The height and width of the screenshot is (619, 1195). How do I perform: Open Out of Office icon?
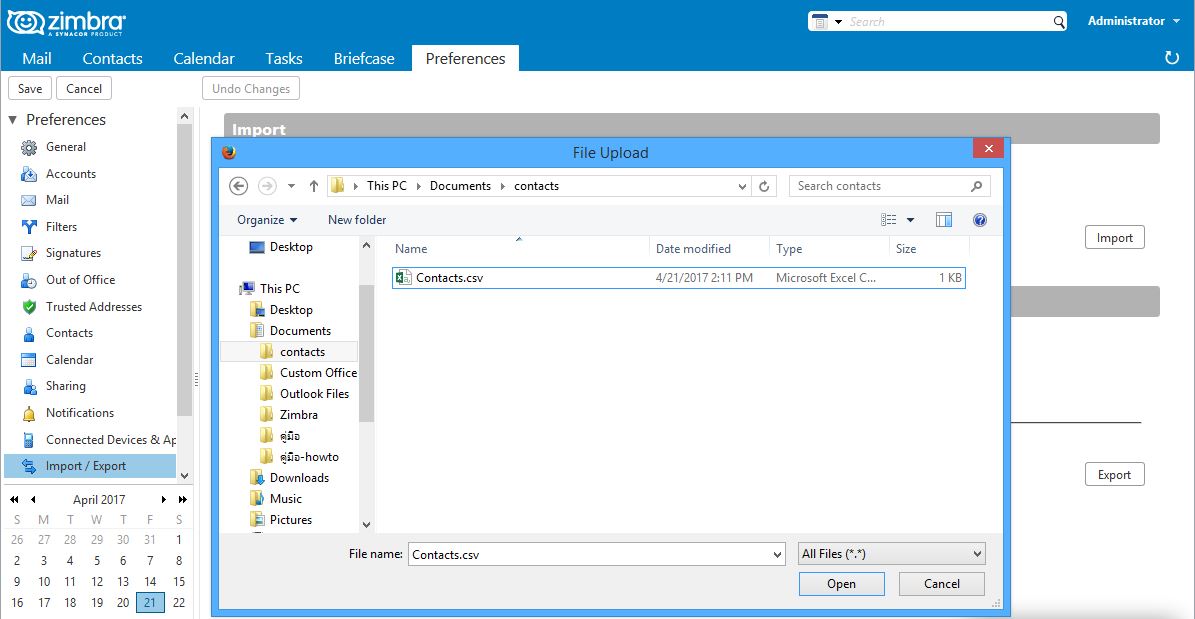coord(29,280)
